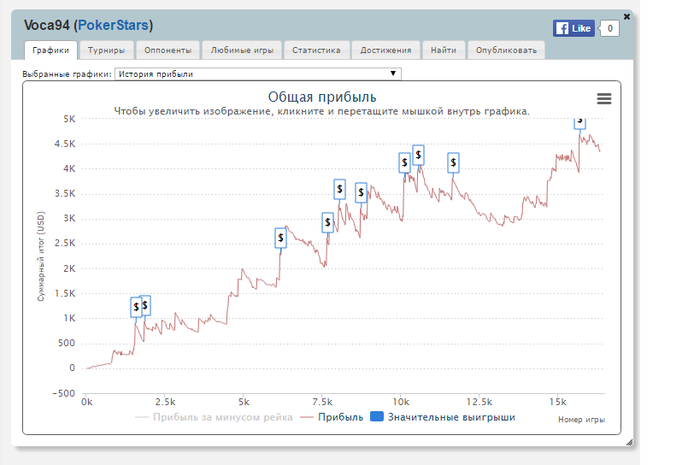Close the Voca94 popup window
Viewport: 700px width, 465px height.
pyautogui.click(x=627, y=17)
